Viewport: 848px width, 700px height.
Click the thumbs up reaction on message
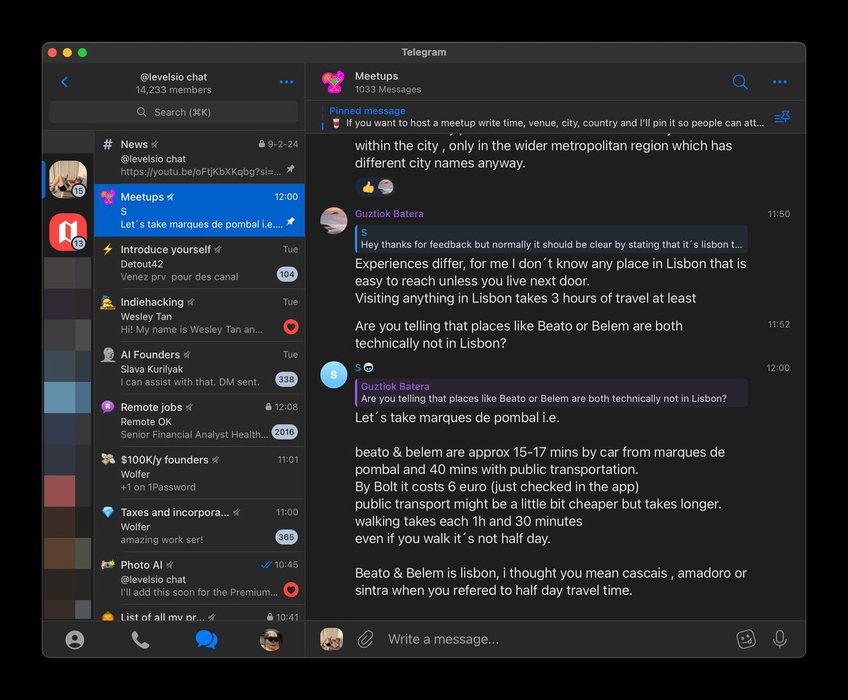pyautogui.click(x=368, y=187)
